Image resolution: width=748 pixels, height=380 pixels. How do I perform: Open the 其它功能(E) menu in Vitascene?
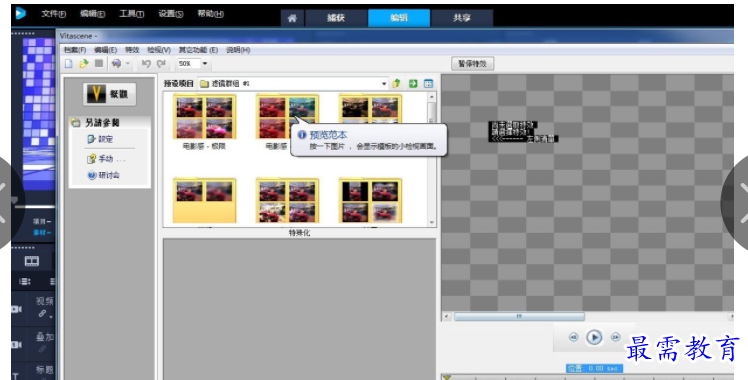pyautogui.click(x=198, y=50)
